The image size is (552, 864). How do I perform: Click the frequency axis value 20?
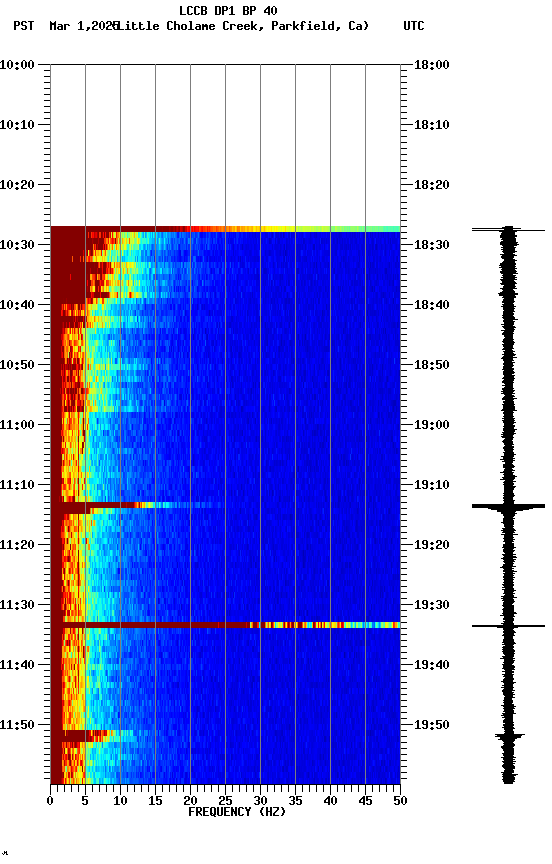tap(190, 801)
